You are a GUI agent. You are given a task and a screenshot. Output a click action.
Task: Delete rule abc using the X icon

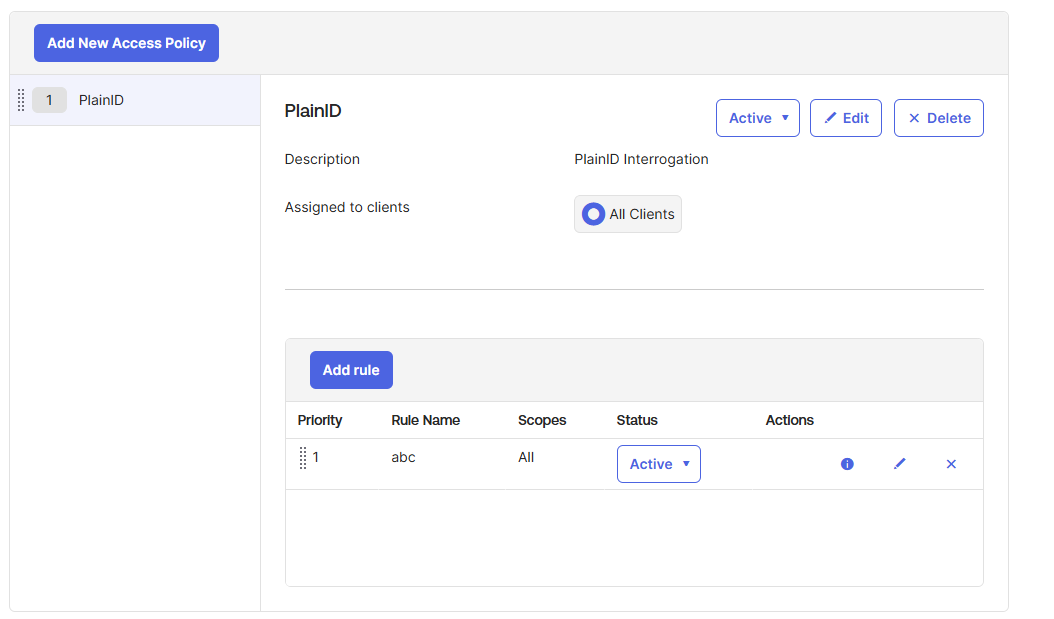click(951, 464)
